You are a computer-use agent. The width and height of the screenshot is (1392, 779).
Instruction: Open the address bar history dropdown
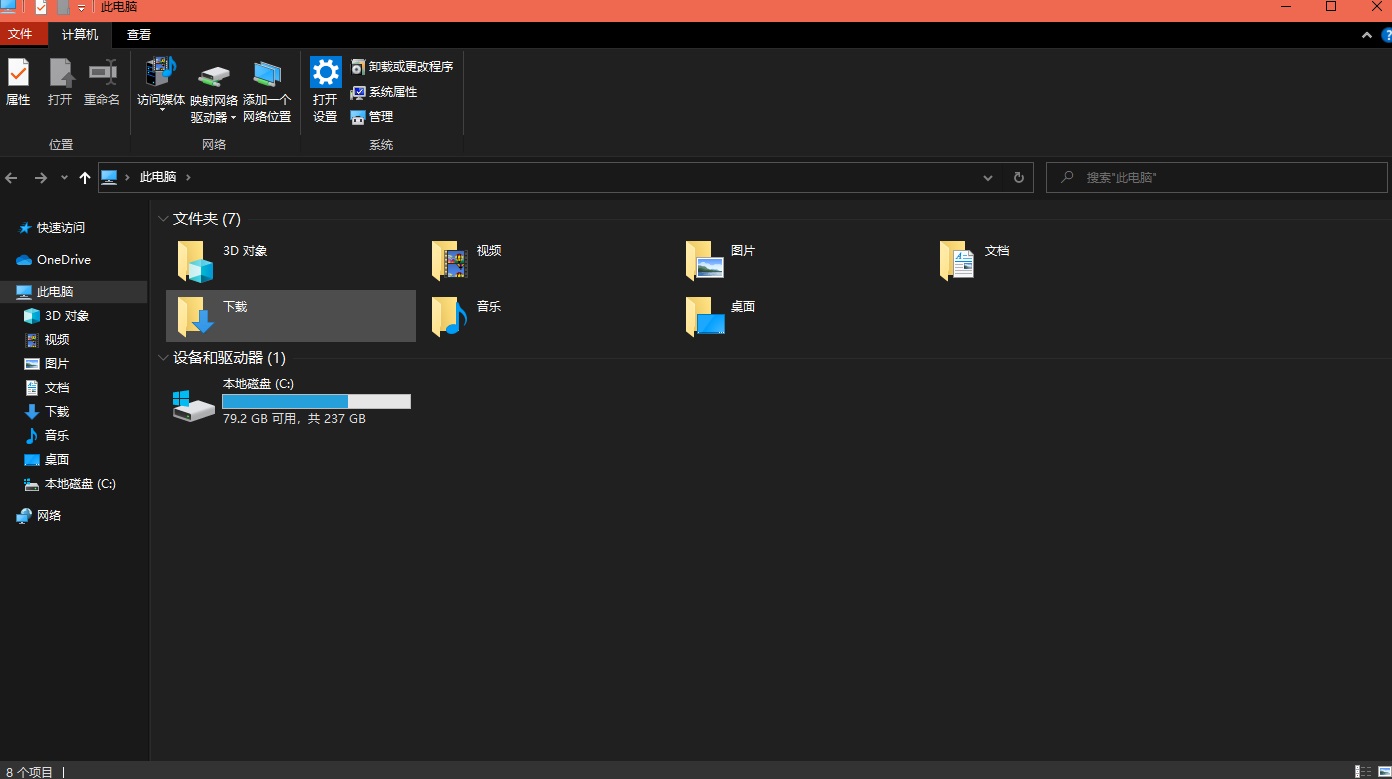[x=988, y=178]
